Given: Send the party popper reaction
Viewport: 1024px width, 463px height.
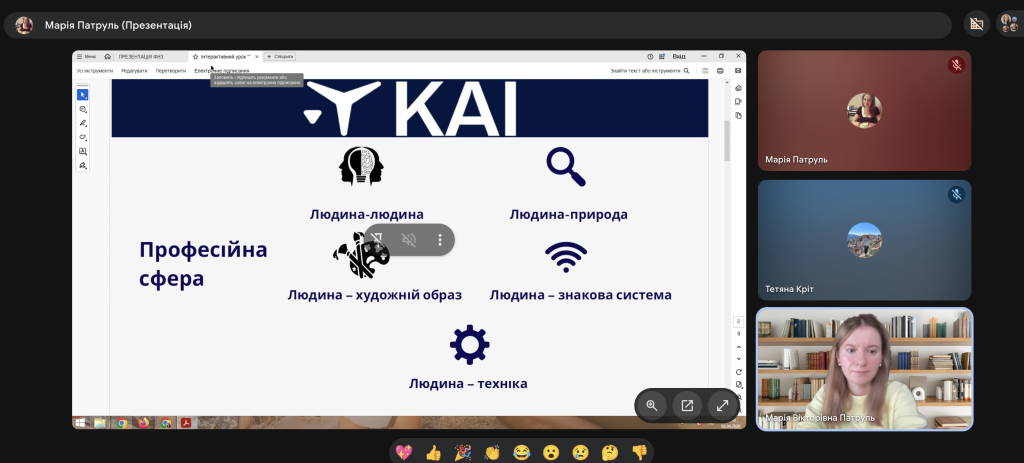Looking at the screenshot, I should click(462, 453).
